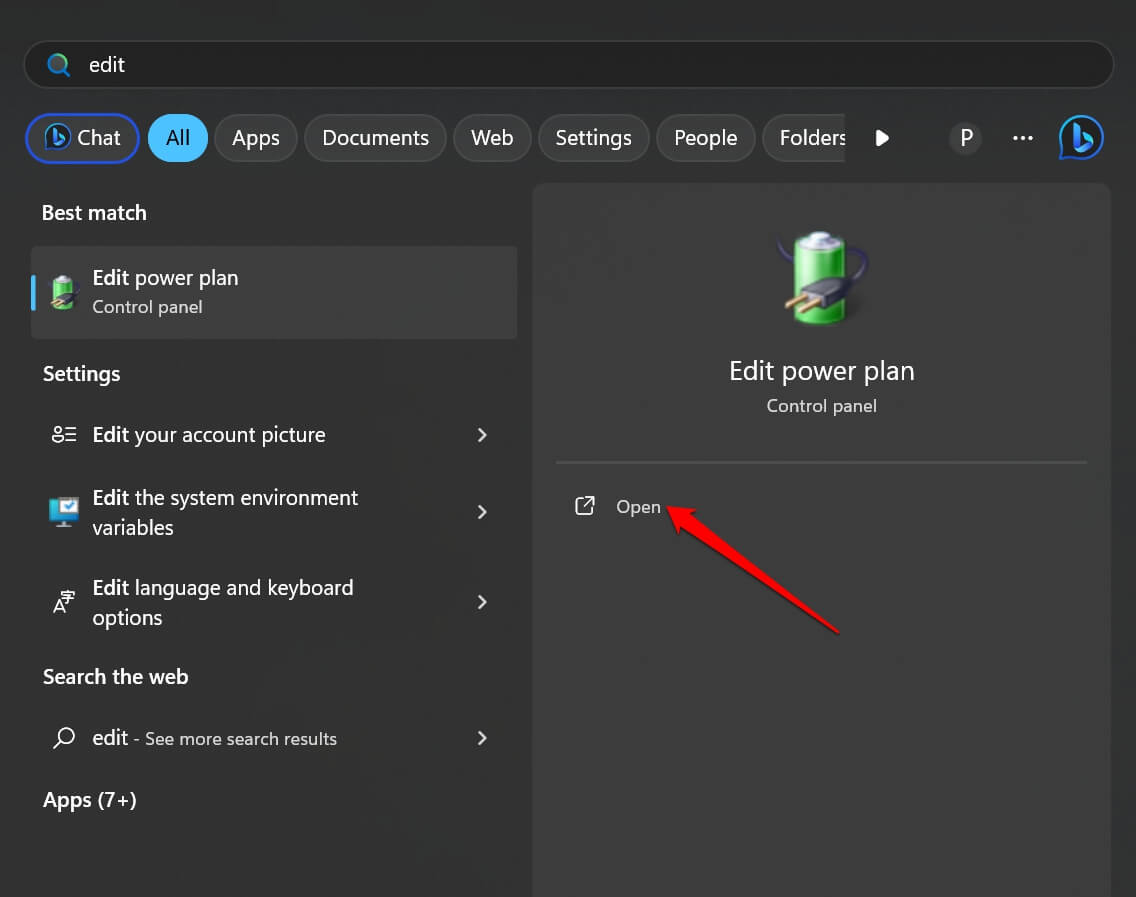Expand the web search result chevron
1136x897 pixels.
click(x=482, y=738)
